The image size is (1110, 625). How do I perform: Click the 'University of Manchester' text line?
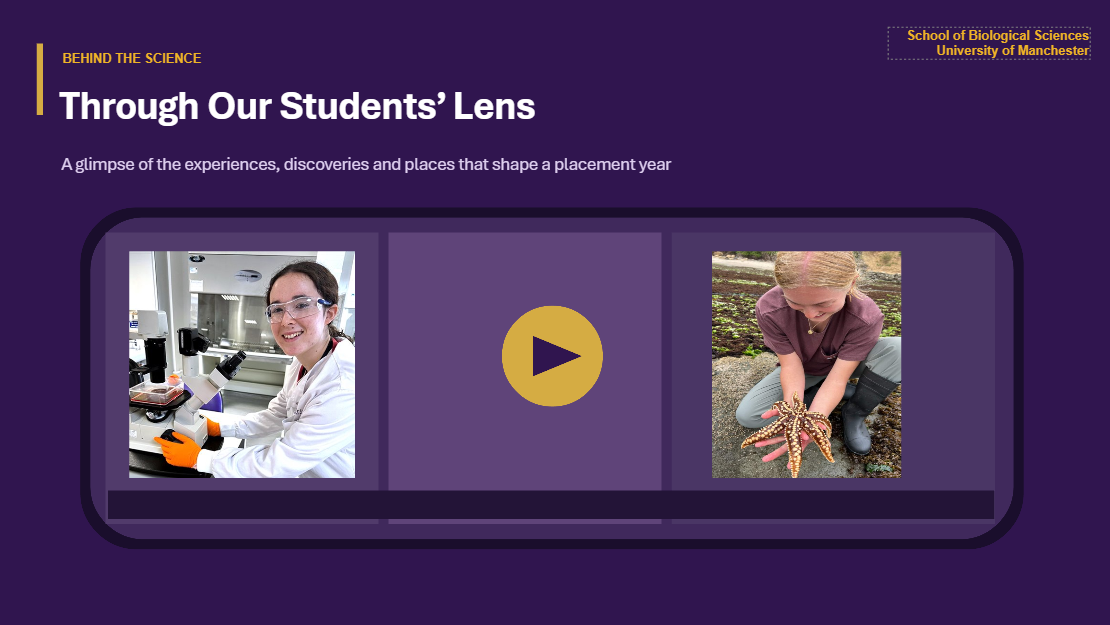click(1012, 51)
